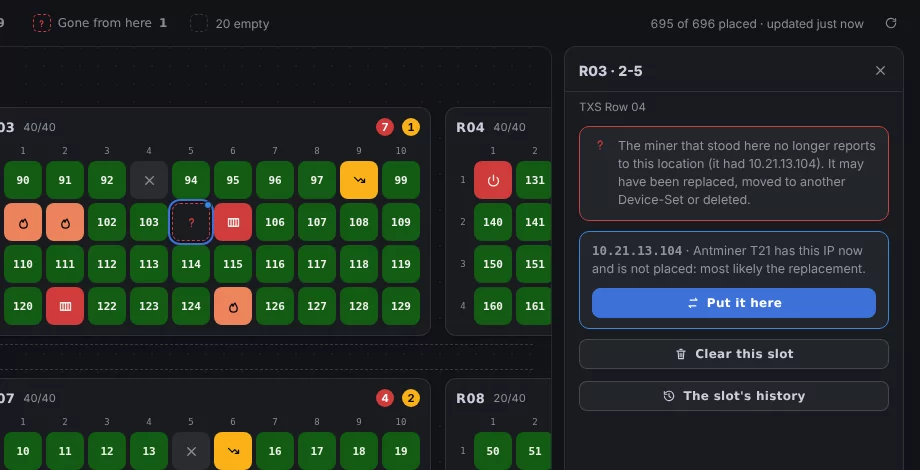Refresh the placement data with reload icon

(891, 23)
